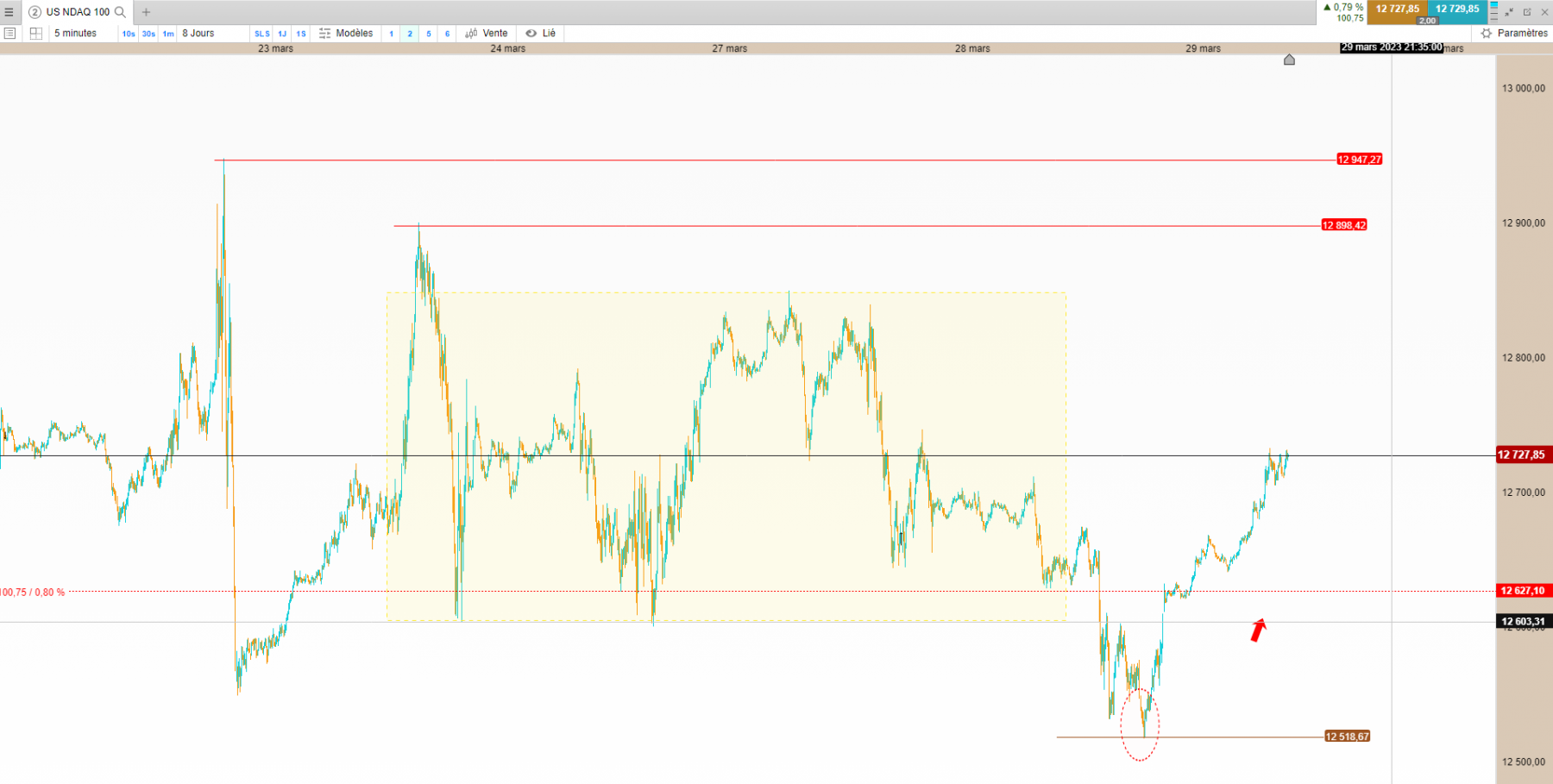The image size is (1553, 784).
Task: Click the 12 603,31 black price tag
Action: (x=1524, y=621)
